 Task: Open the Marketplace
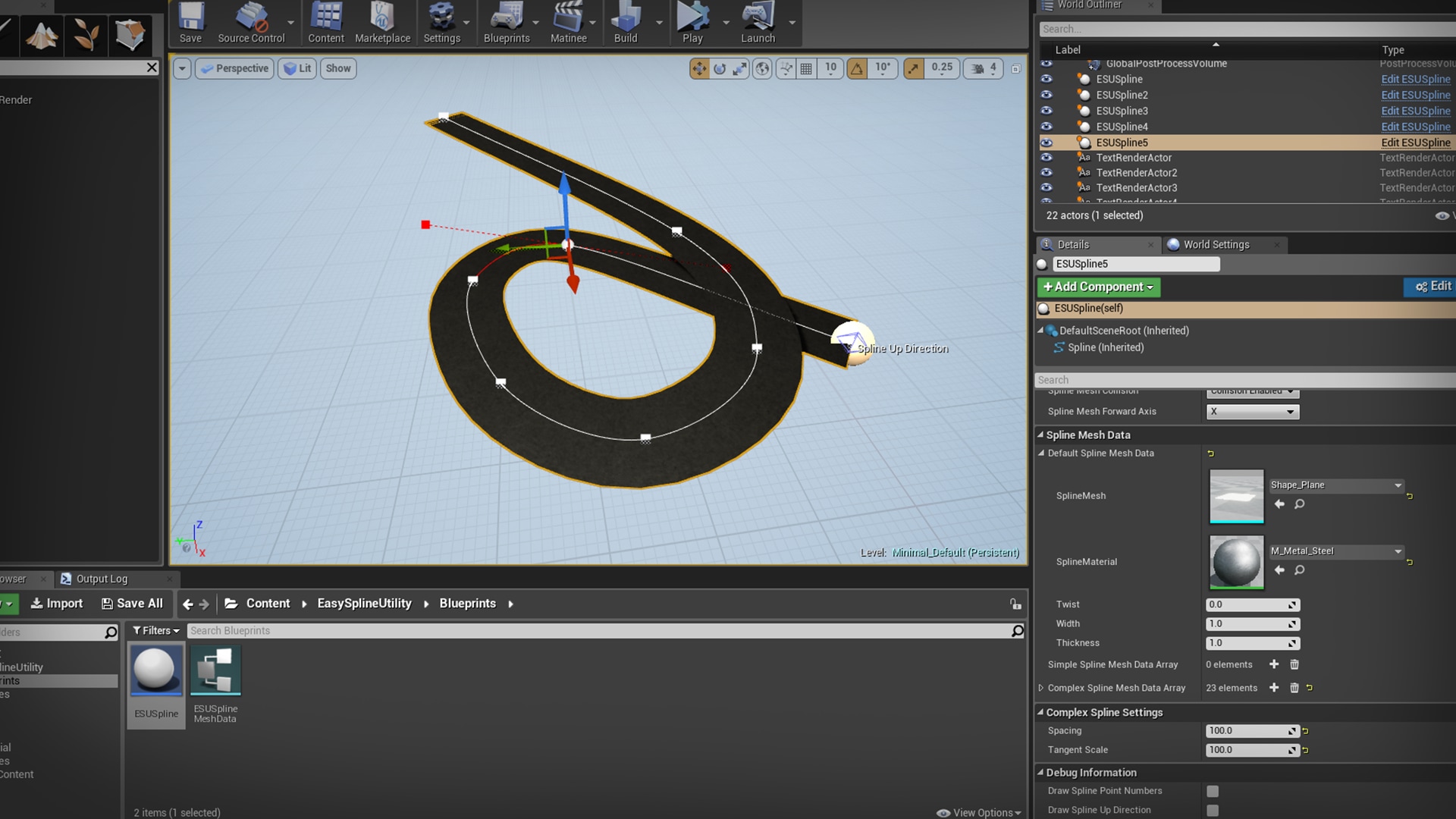pyautogui.click(x=382, y=19)
